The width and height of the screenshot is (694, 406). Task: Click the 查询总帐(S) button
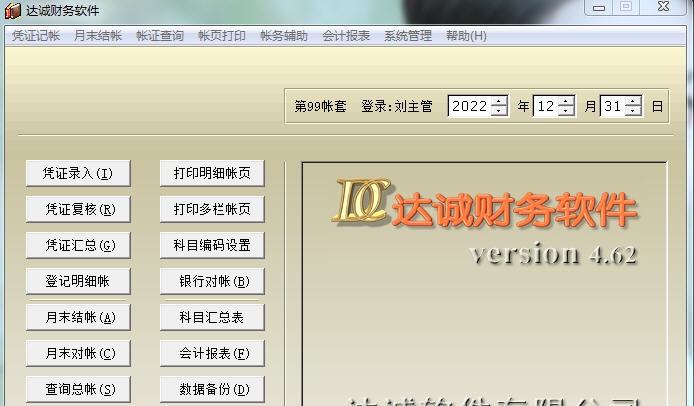pos(78,389)
